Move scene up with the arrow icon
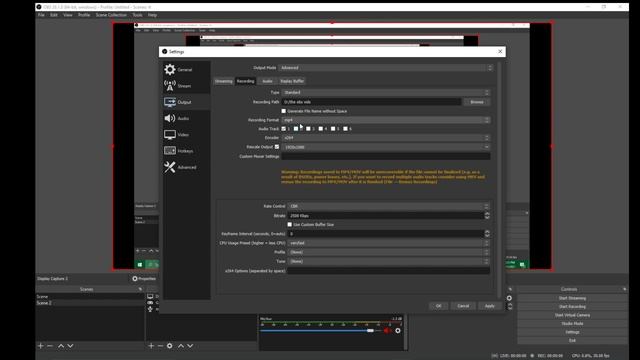This screenshot has width=640, height=360. [61, 346]
